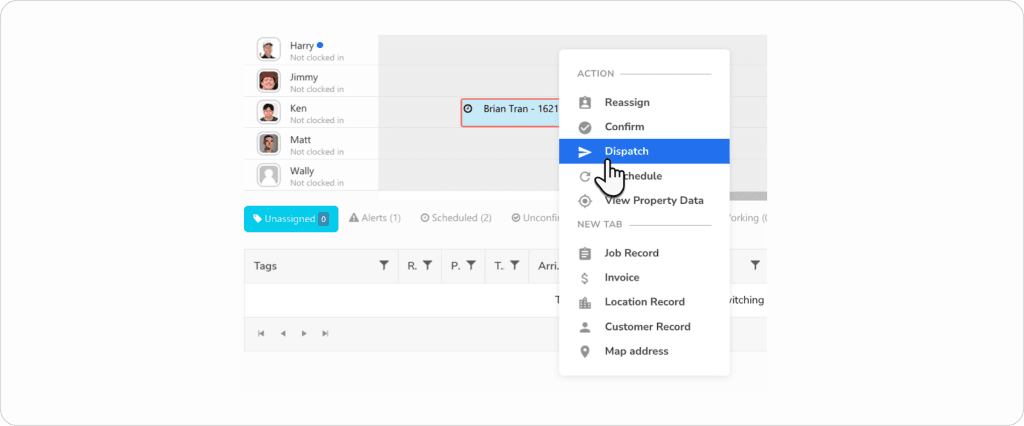Choose Confirm from the action menu
Image resolution: width=1024 pixels, height=426 pixels.
click(x=644, y=127)
